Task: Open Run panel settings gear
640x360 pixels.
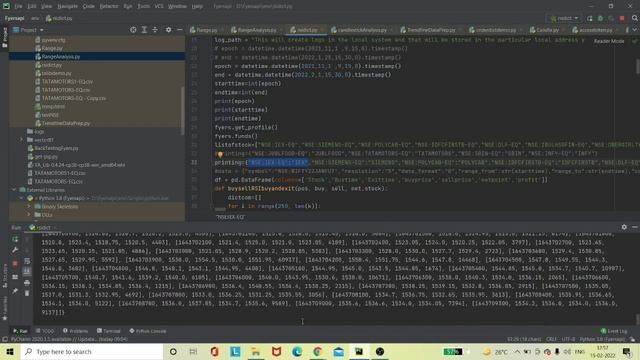Action: 624,227
